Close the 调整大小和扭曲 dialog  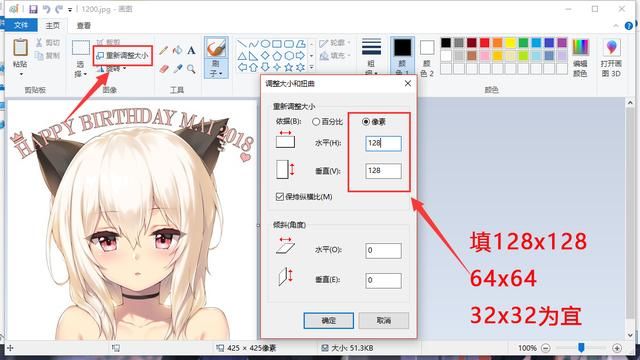[x=407, y=83]
